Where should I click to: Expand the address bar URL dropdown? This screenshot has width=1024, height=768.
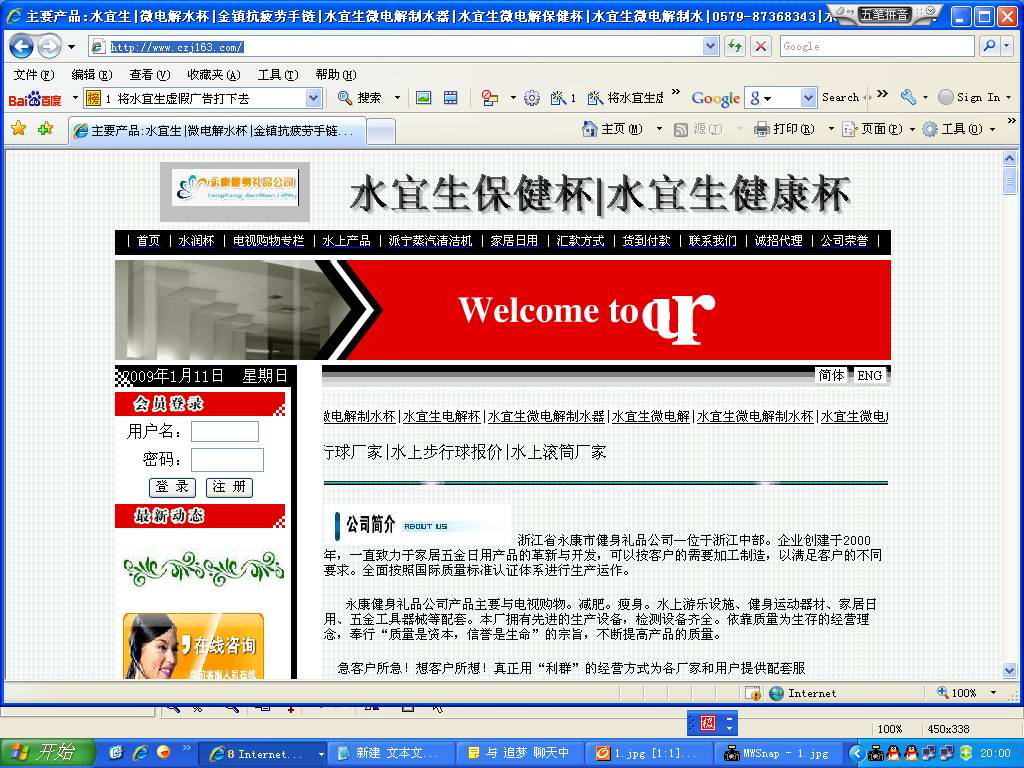pos(710,46)
